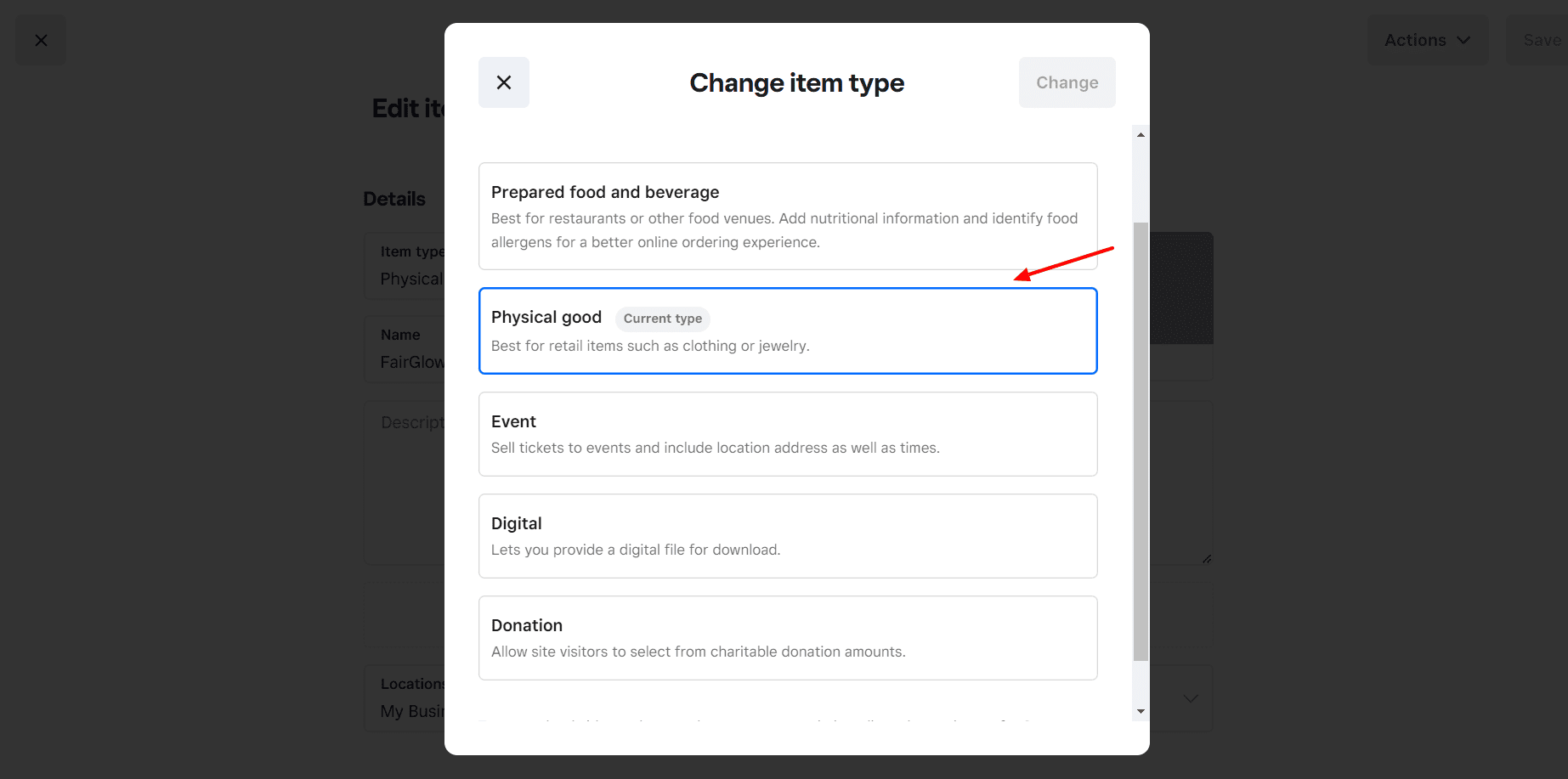1568x779 pixels.
Task: Choose the Digital item type
Action: coord(787,535)
